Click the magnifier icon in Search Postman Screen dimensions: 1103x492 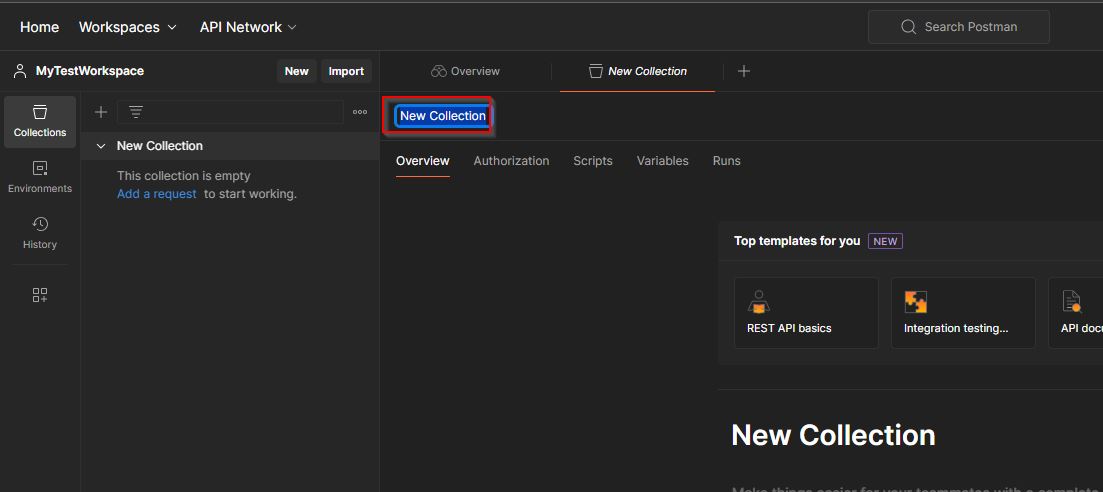click(908, 27)
